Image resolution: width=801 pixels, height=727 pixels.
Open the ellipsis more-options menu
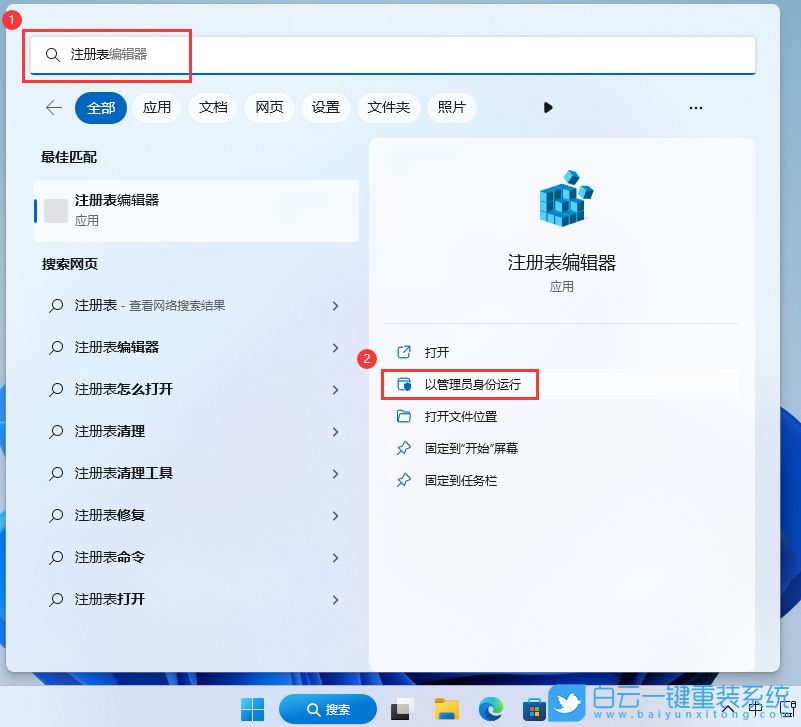click(695, 107)
